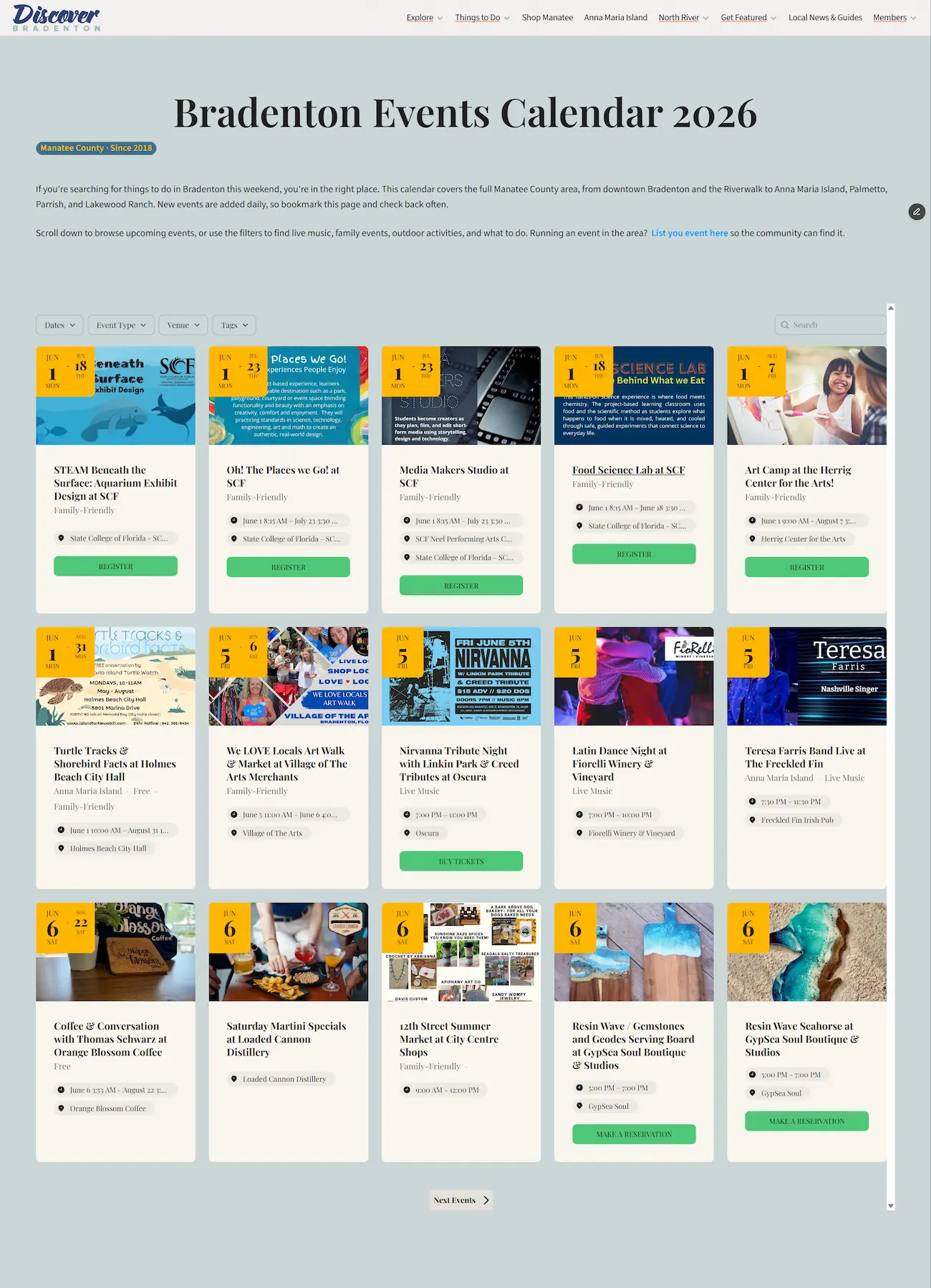The width and height of the screenshot is (931, 1288).
Task: Click the arrow icon beside Next Events
Action: [486, 1200]
